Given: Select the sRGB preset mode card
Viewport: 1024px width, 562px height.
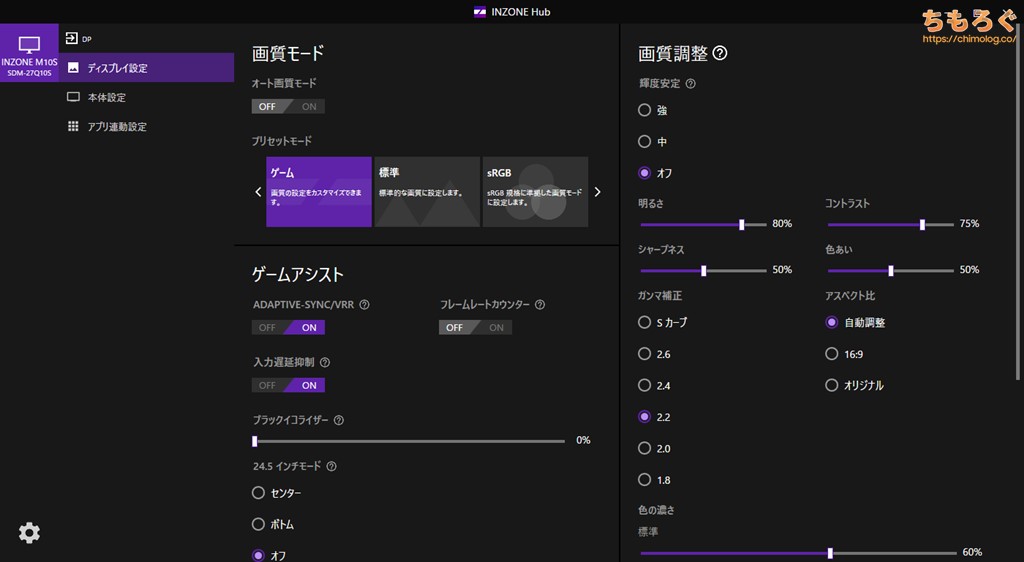Looking at the screenshot, I should point(536,192).
